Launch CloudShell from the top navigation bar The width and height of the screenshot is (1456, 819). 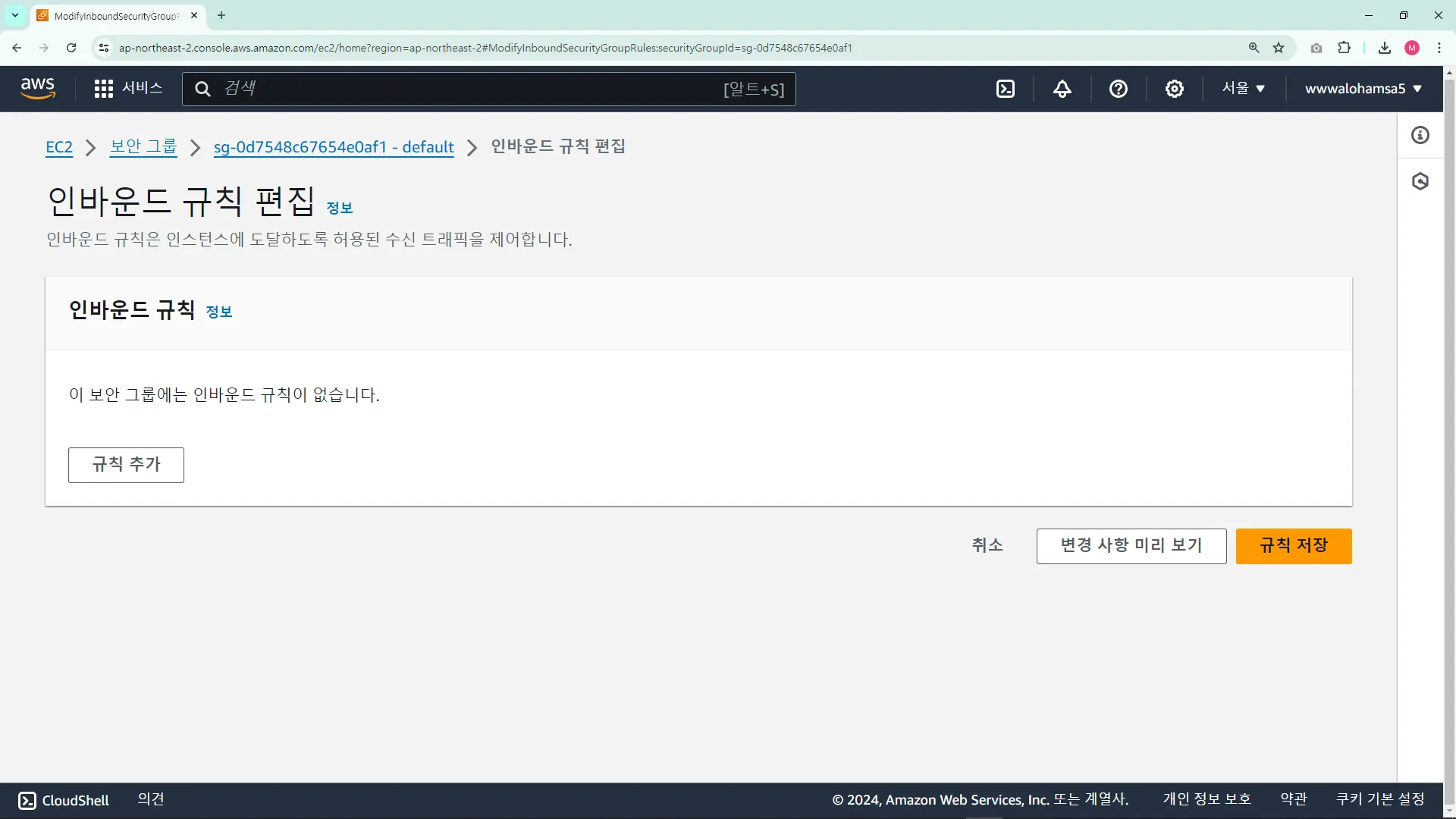(x=1005, y=89)
